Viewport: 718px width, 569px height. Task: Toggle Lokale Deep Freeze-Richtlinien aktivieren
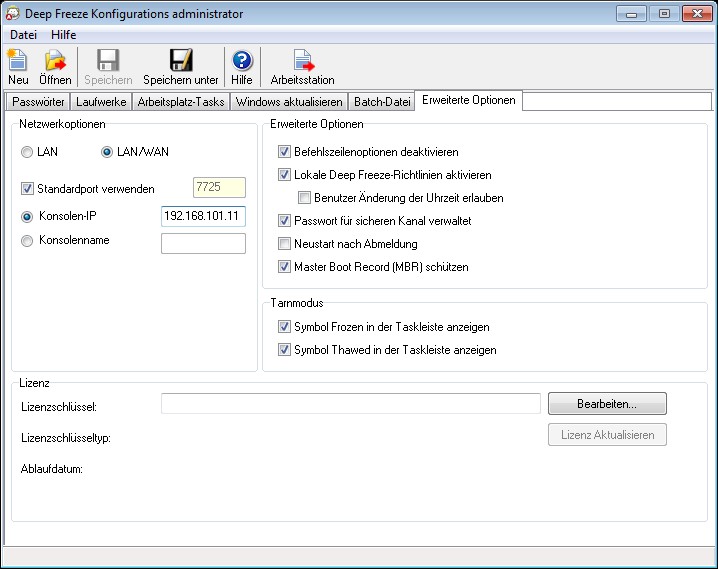coord(284,174)
